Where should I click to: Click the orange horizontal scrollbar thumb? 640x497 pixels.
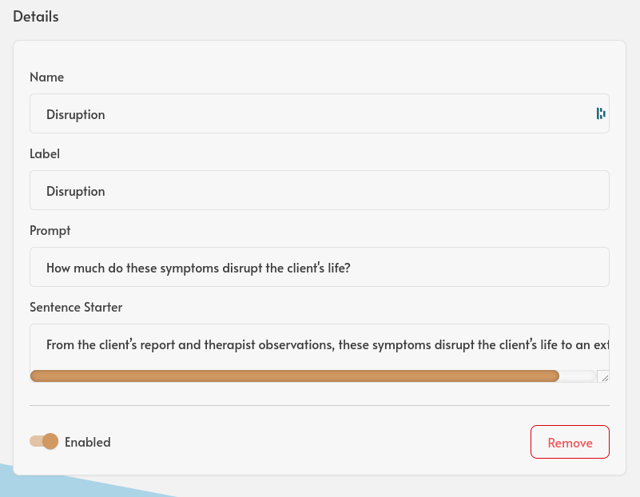[x=294, y=376]
